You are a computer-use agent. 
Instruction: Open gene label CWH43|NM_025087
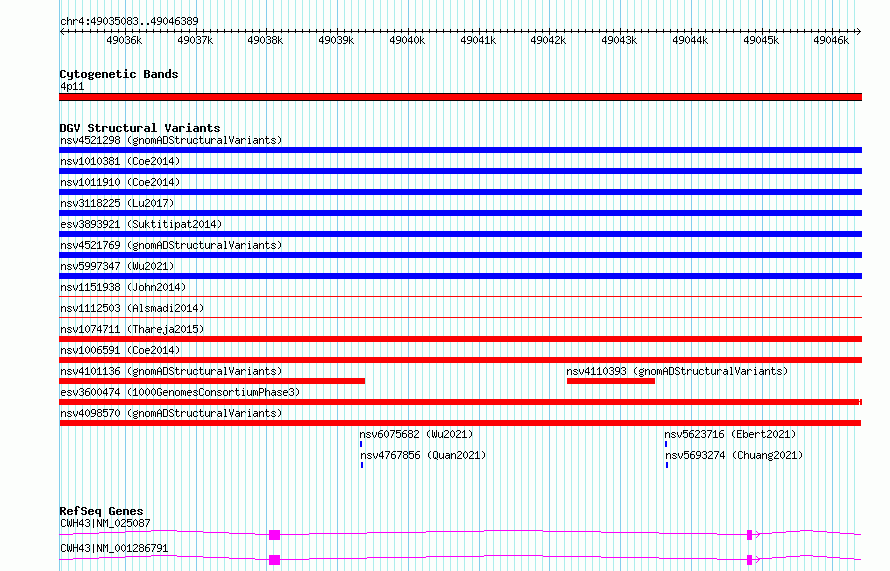105,523
